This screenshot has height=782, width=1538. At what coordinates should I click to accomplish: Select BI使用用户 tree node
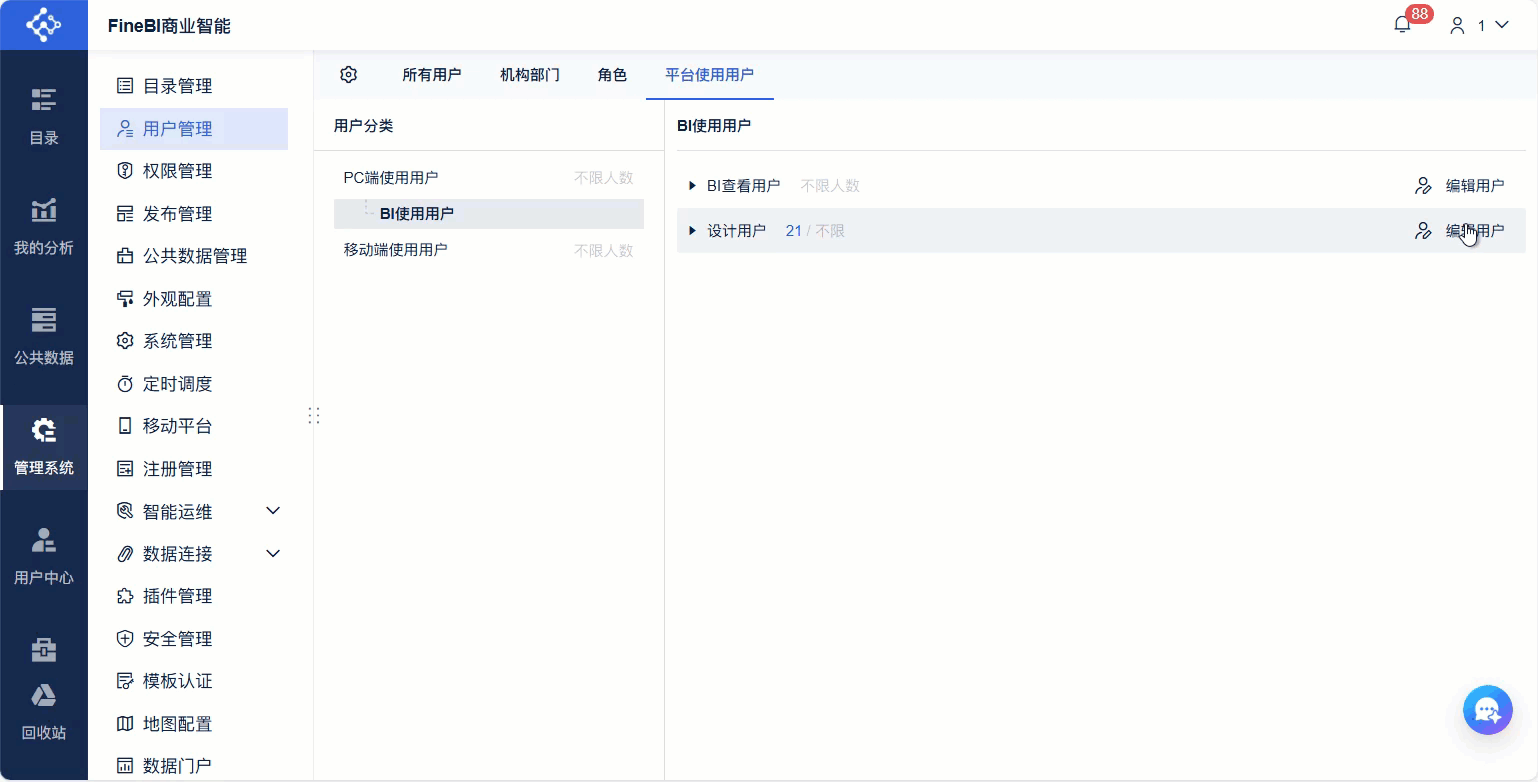pyautogui.click(x=489, y=214)
